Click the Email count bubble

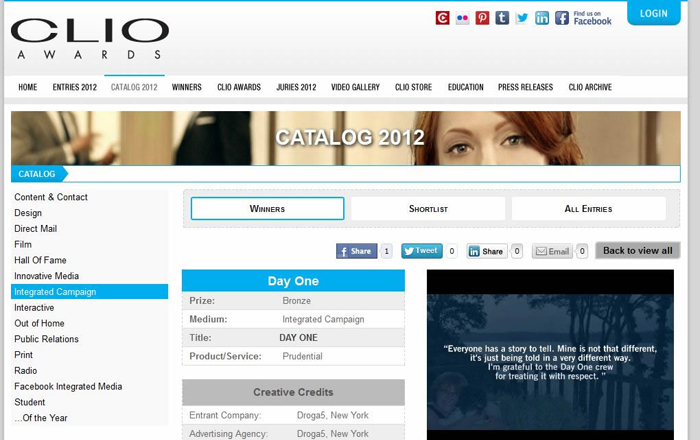[582, 251]
